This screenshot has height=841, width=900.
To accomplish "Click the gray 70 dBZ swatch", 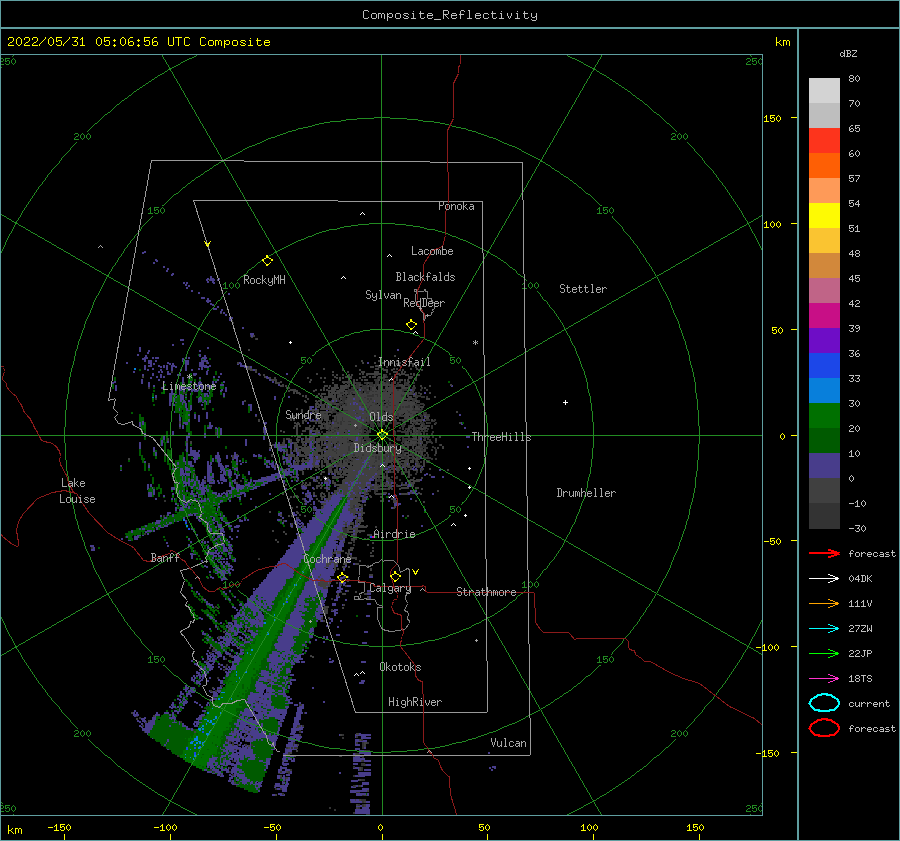I will (824, 115).
